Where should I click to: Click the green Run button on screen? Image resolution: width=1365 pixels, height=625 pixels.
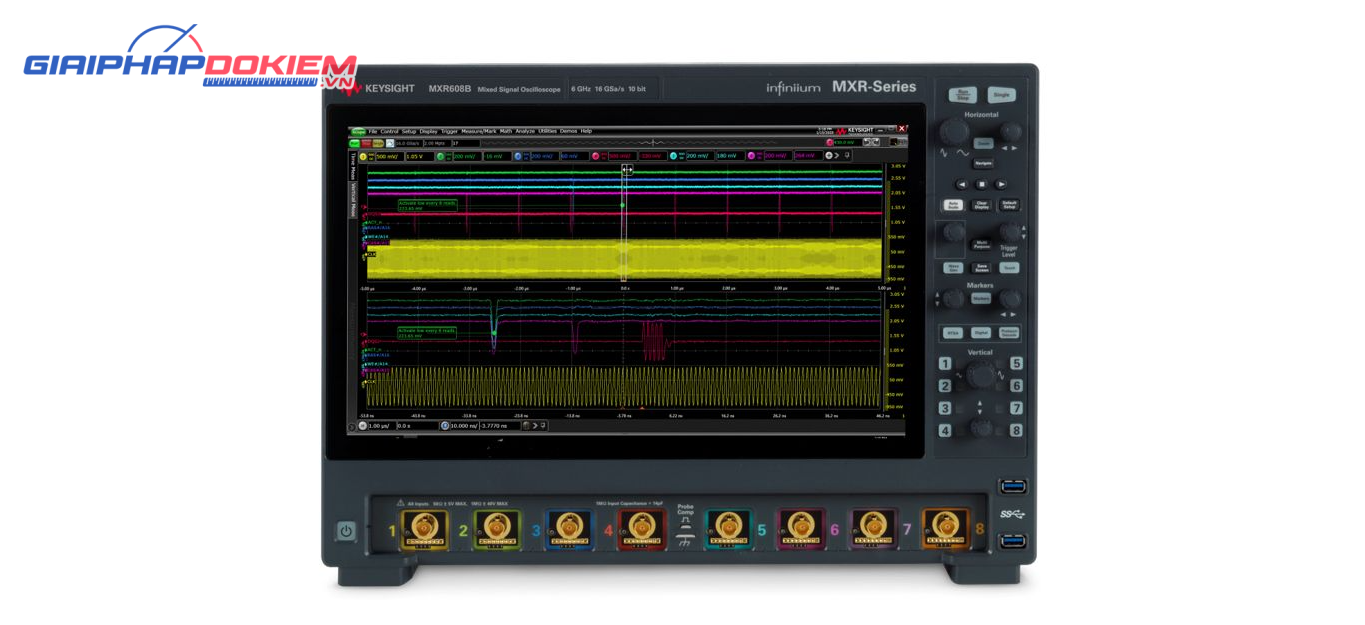coord(354,143)
